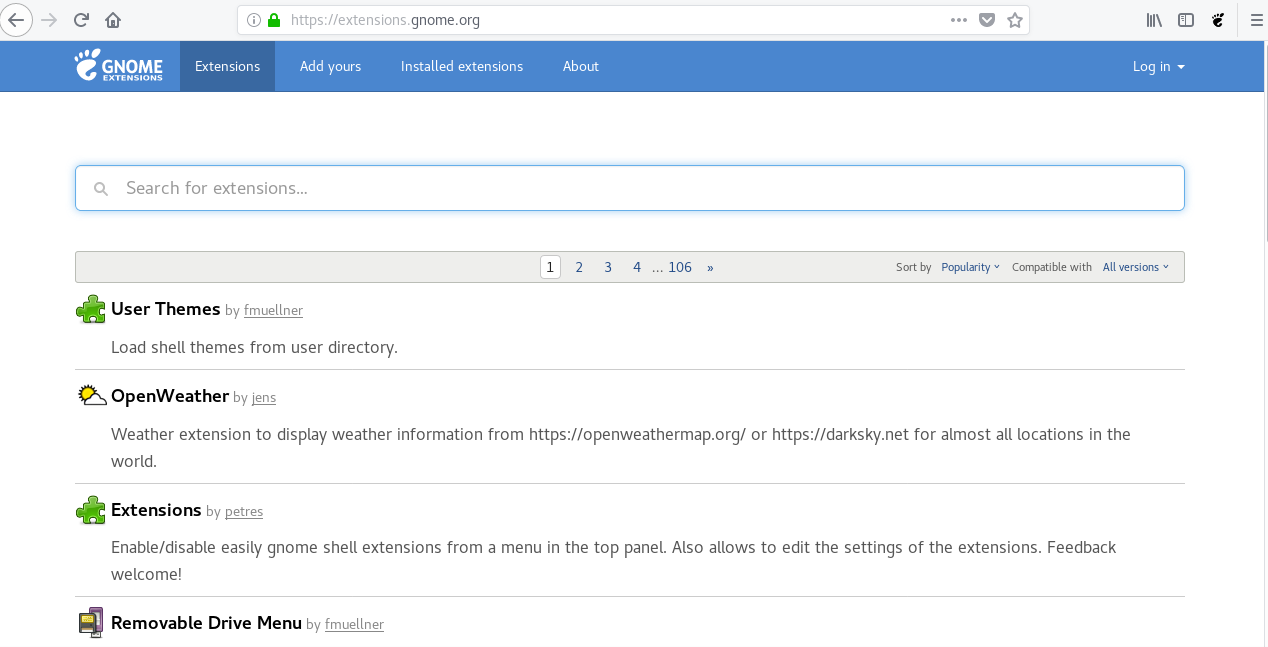Open the Firefox hamburger menu
Viewport: 1268px width, 647px height.
[1257, 20]
